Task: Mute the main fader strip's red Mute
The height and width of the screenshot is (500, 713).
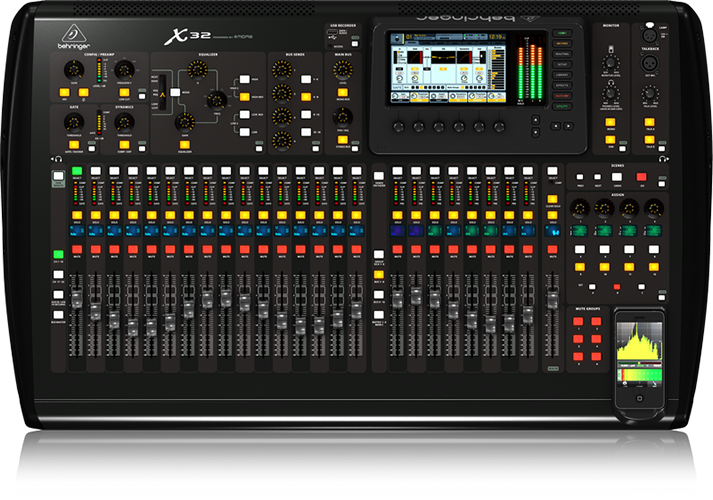Action: coord(552,249)
